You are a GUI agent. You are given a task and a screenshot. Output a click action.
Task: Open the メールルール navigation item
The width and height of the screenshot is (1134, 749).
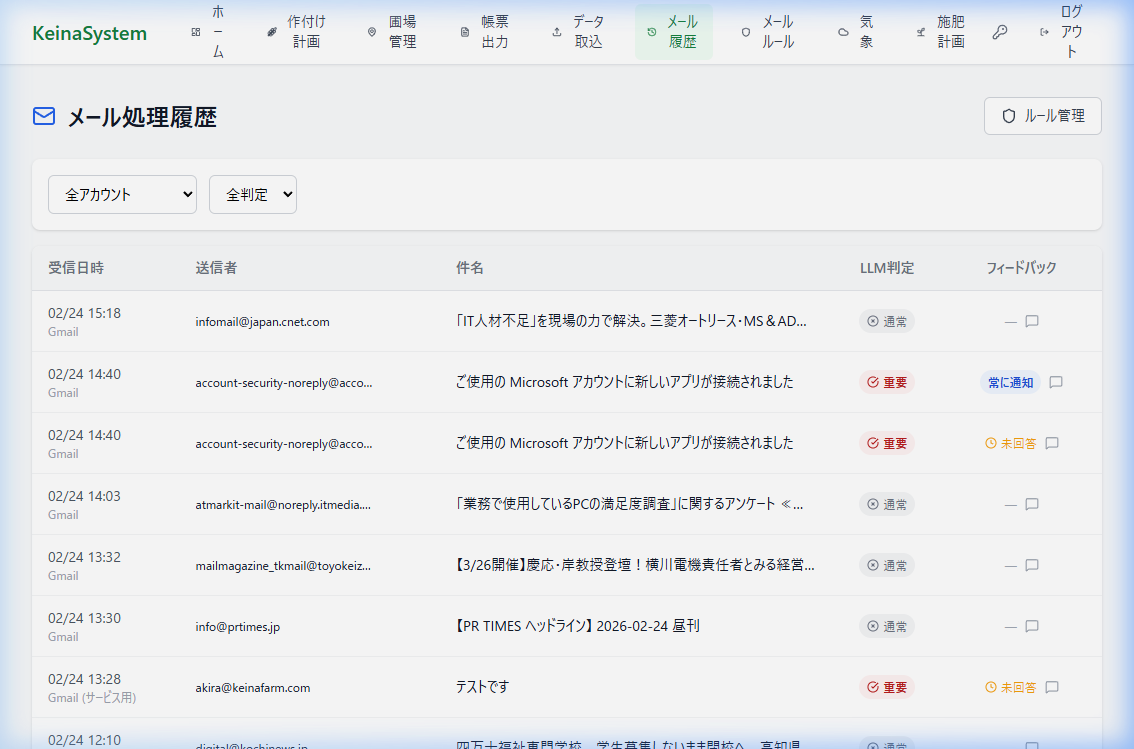click(x=767, y=32)
